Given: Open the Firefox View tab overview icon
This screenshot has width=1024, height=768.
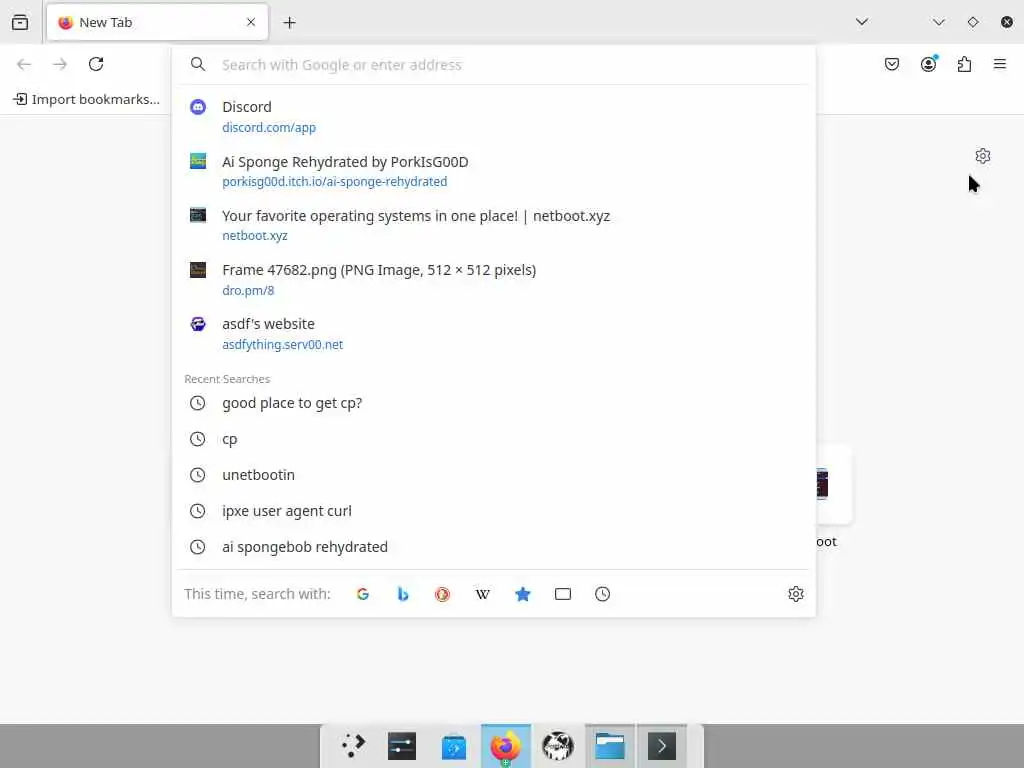Looking at the screenshot, I should pos(20,22).
